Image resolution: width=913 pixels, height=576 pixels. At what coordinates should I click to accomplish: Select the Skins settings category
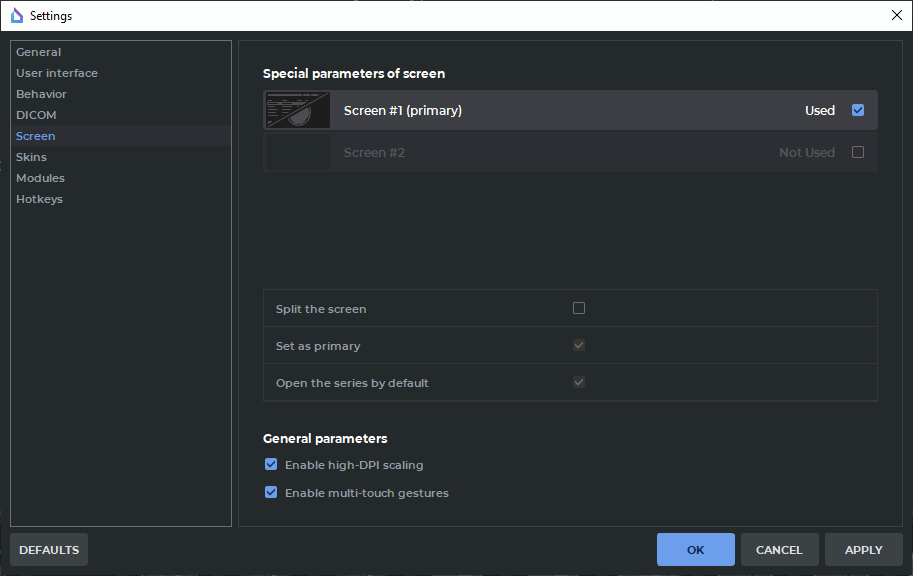[31, 157]
